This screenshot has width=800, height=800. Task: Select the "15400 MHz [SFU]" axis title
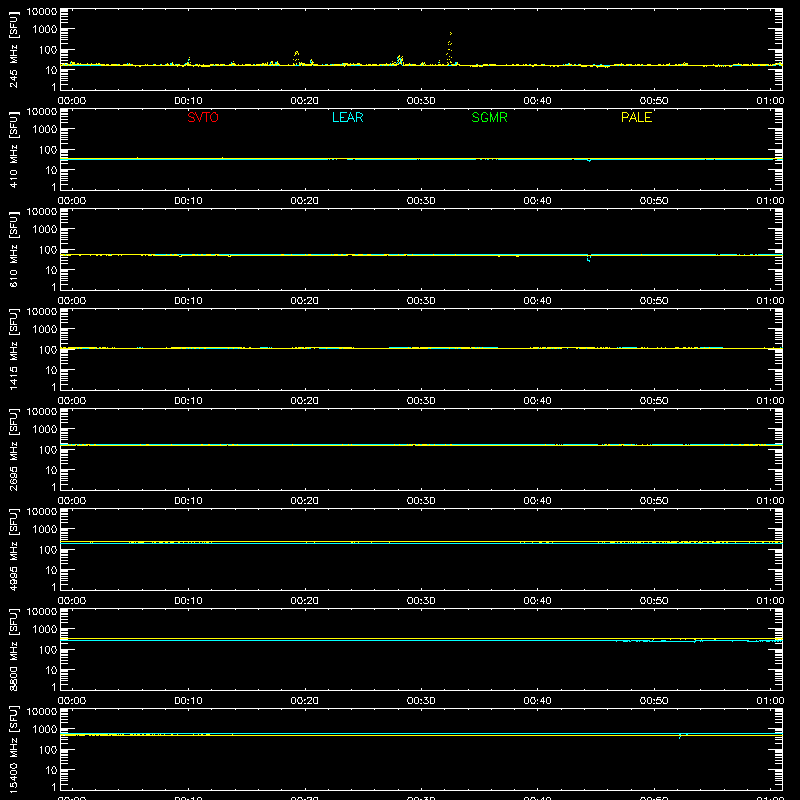[x=13, y=749]
